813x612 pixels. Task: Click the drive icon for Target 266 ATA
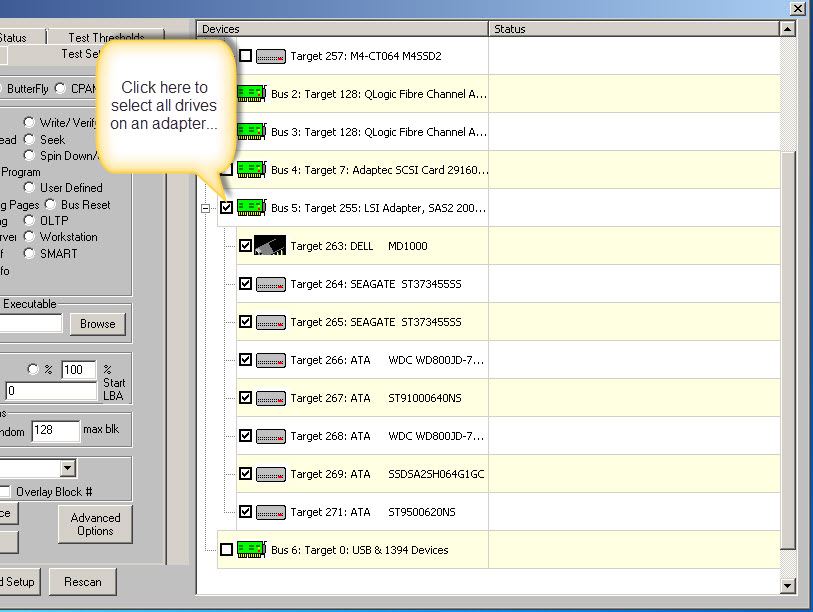click(271, 360)
